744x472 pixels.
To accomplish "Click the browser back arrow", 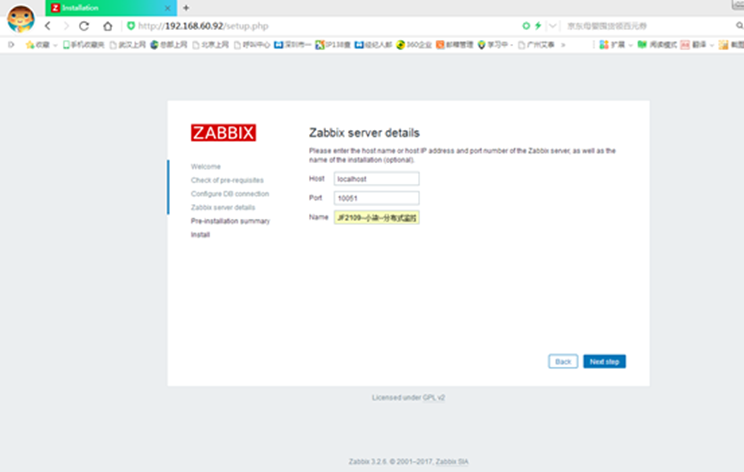I will (47, 26).
